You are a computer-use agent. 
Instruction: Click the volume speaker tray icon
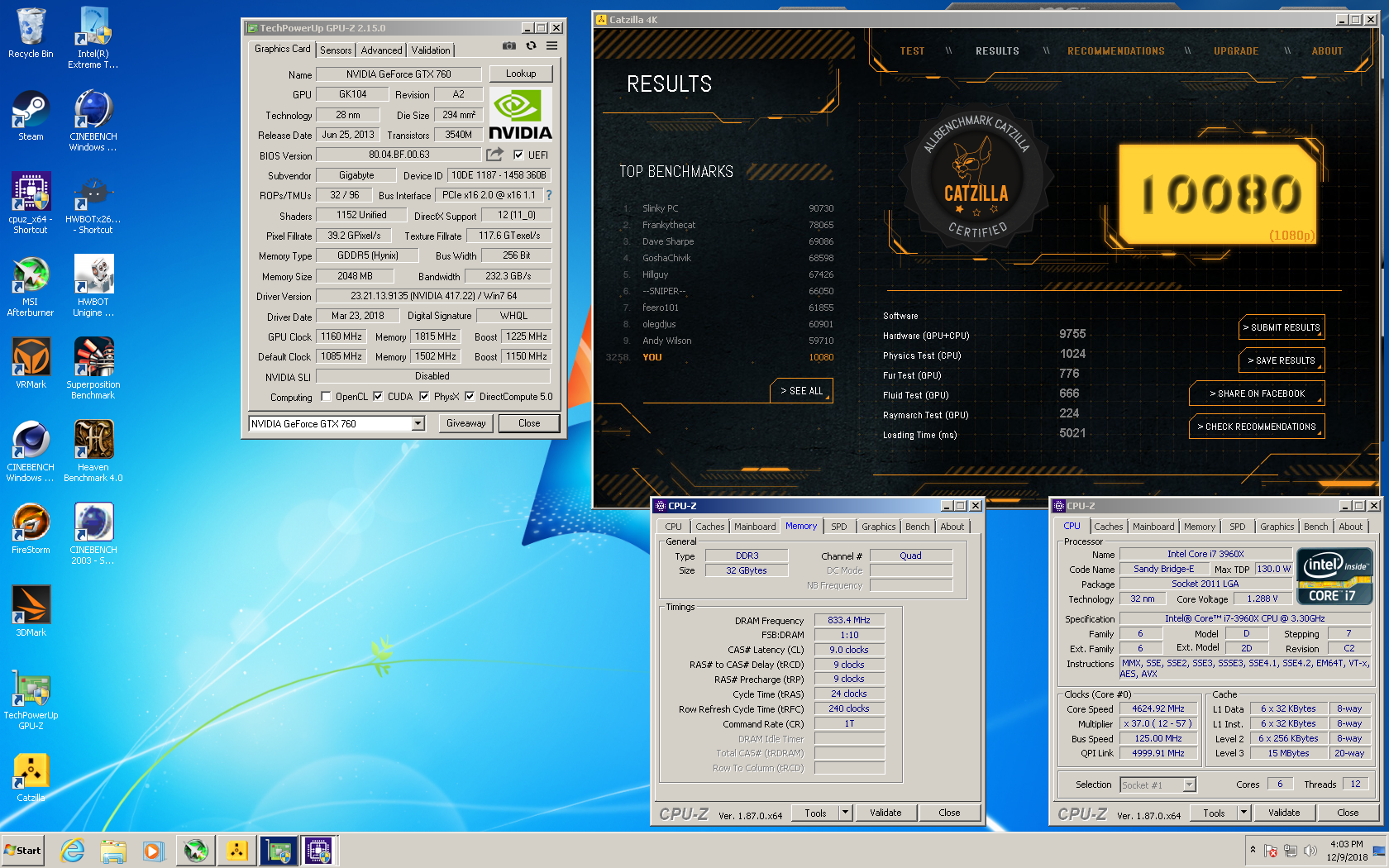[x=1310, y=851]
